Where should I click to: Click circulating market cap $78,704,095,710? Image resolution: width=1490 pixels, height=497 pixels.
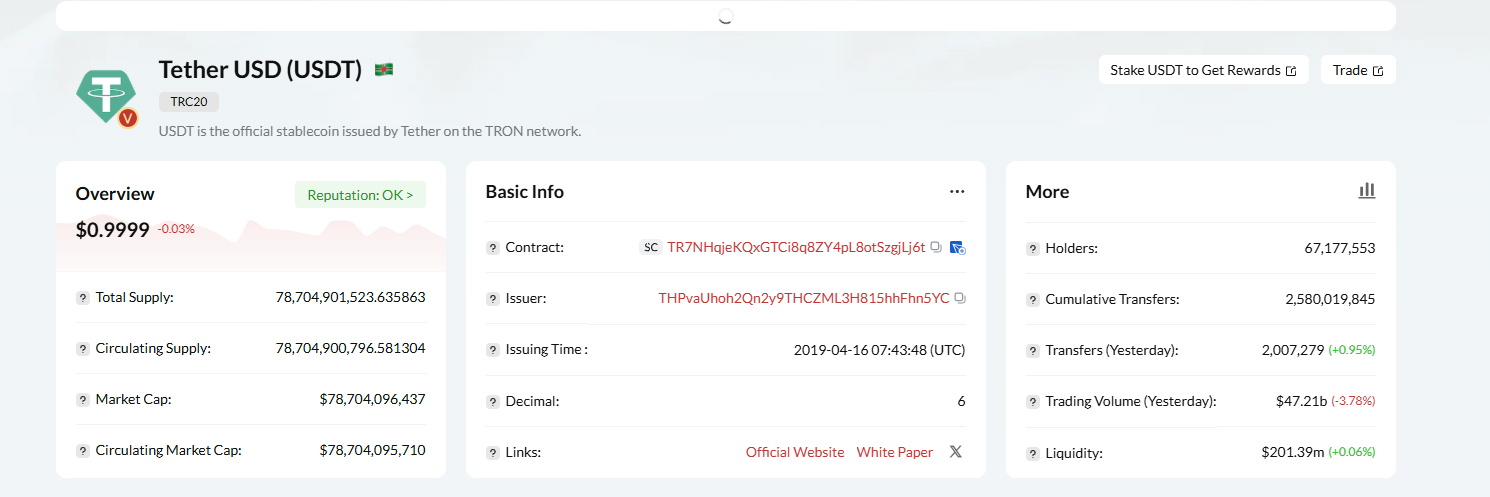373,450
